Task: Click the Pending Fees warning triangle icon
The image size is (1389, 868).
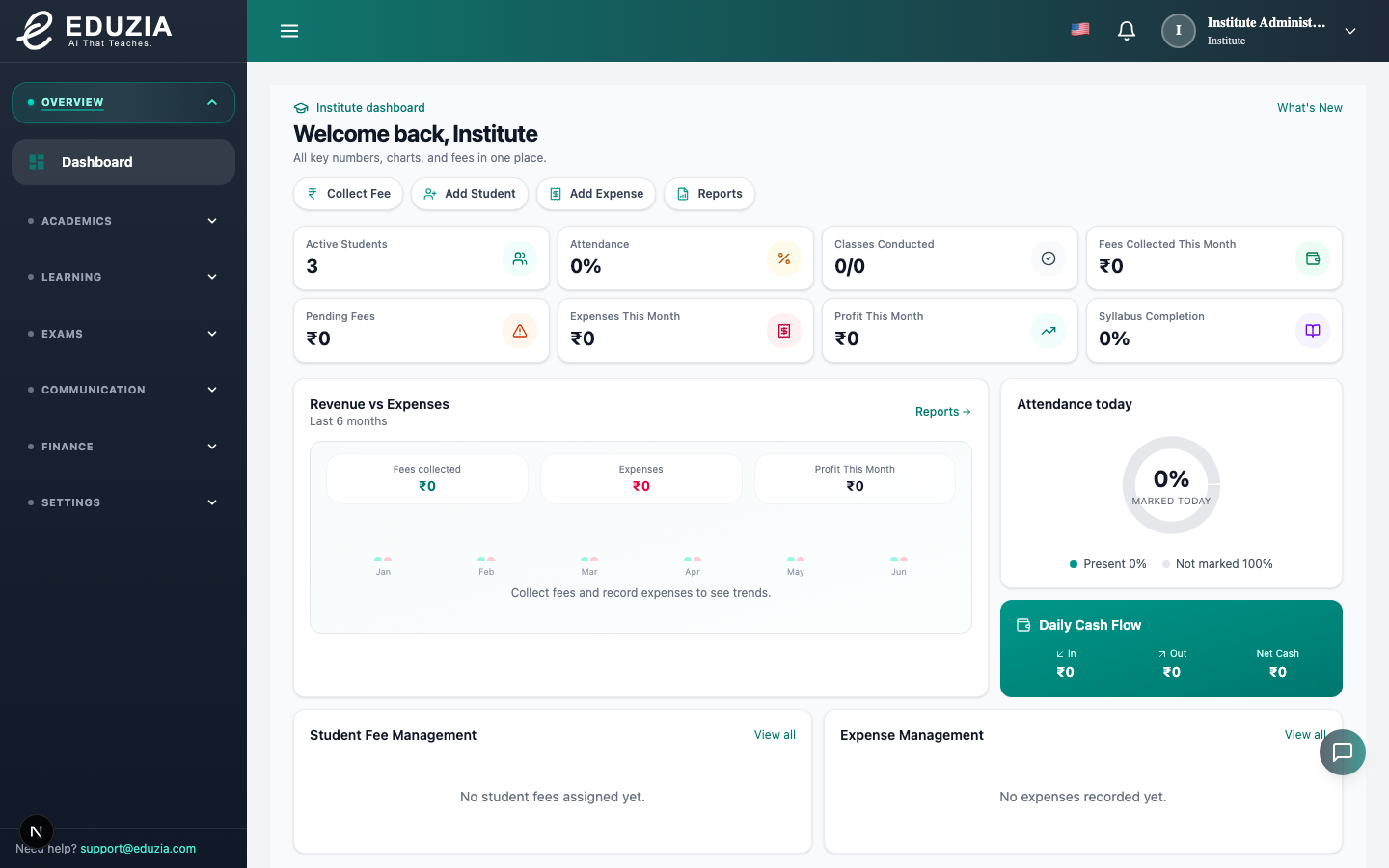Action: 520,331
